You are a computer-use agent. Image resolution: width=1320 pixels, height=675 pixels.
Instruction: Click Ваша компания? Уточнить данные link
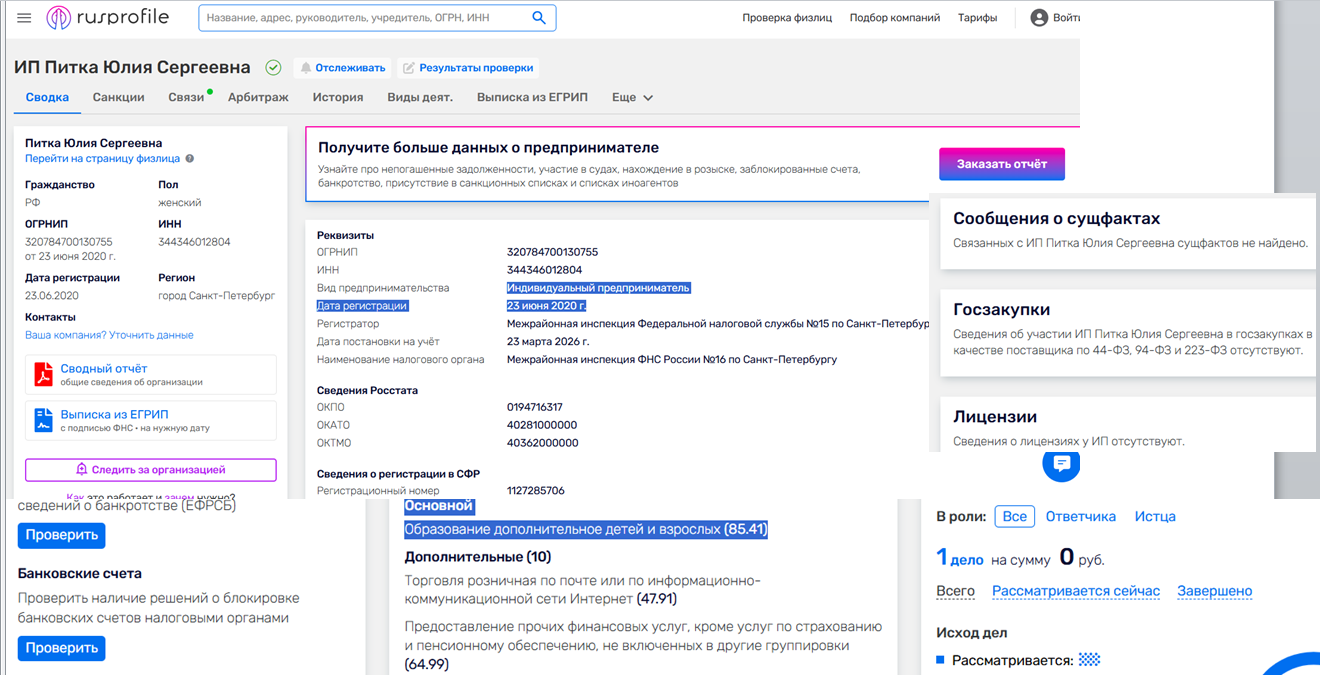109,335
